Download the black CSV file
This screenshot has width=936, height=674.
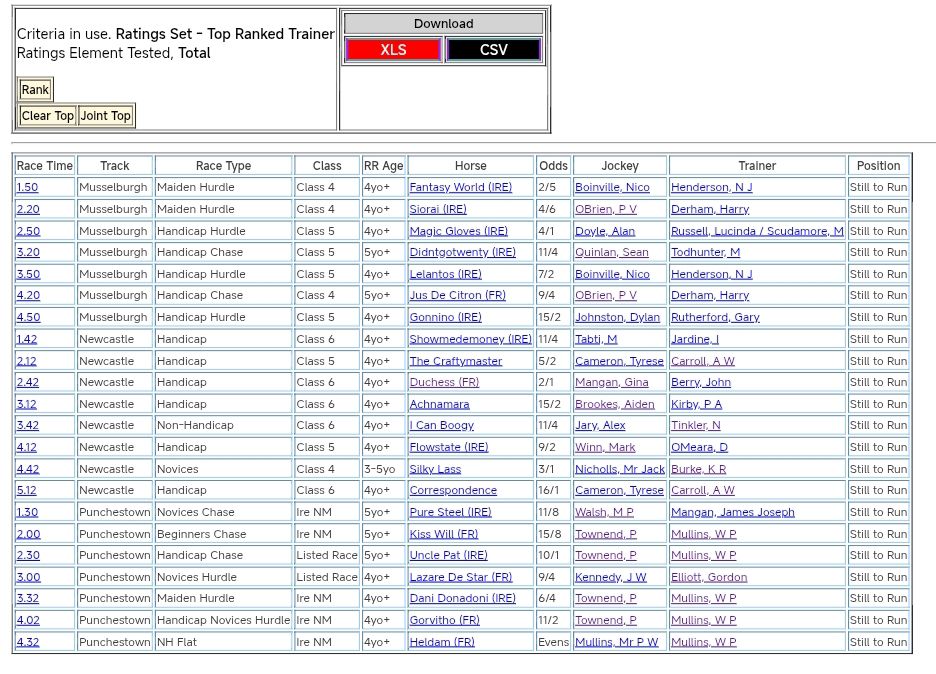[493, 50]
